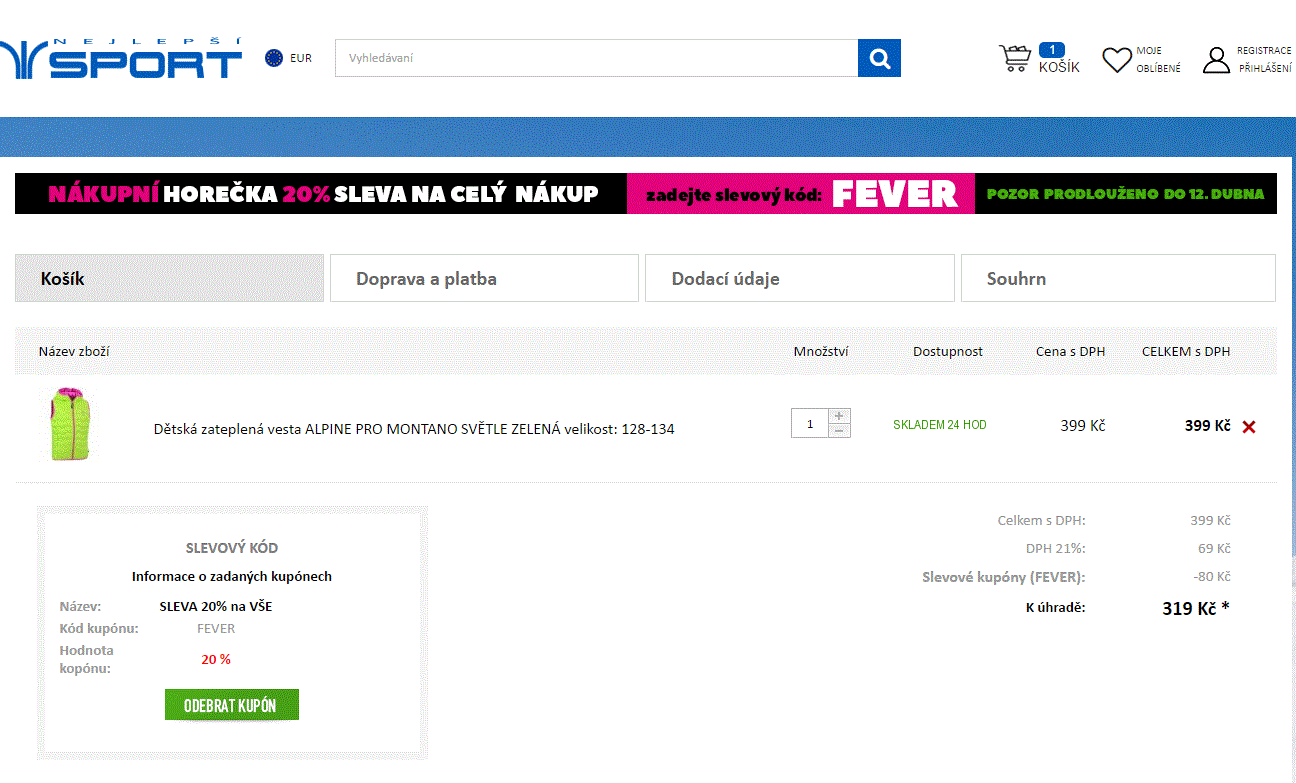Go to Doprava a platba tab
This screenshot has width=1296, height=783.
(484, 278)
